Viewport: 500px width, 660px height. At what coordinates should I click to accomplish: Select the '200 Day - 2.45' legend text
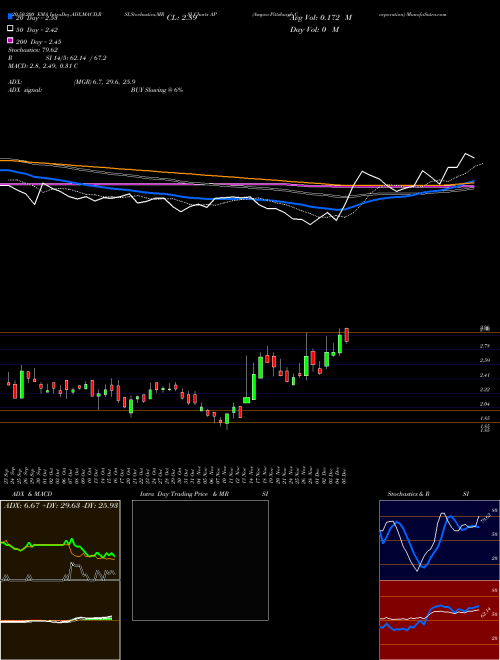[38, 42]
